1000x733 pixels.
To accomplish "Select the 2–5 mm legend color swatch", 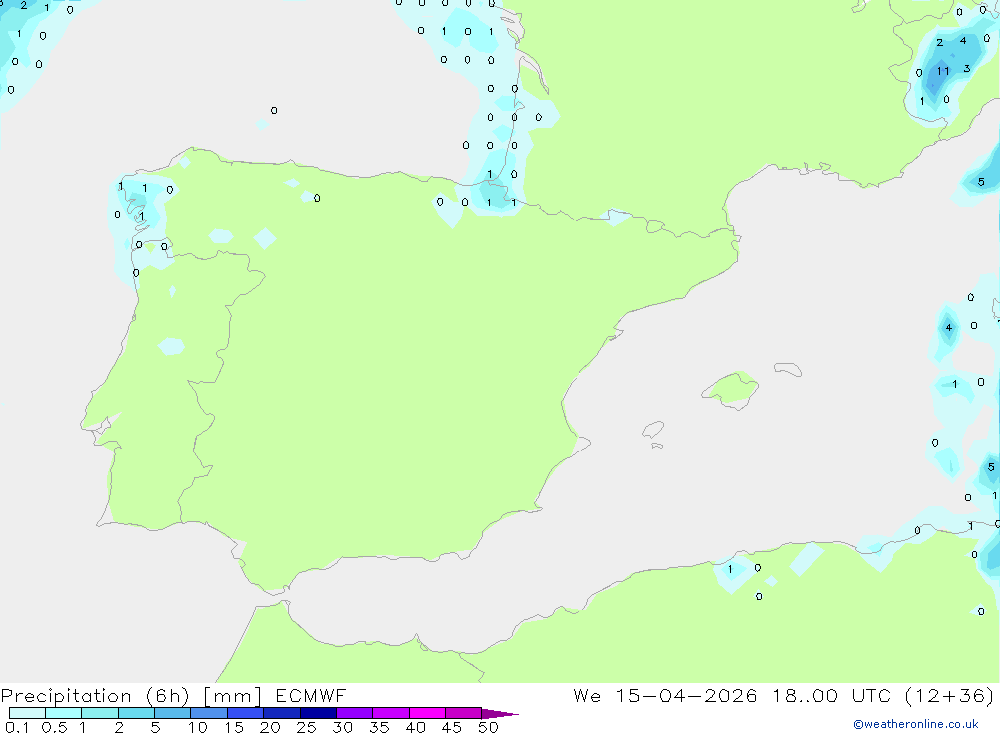I will 136,713.
